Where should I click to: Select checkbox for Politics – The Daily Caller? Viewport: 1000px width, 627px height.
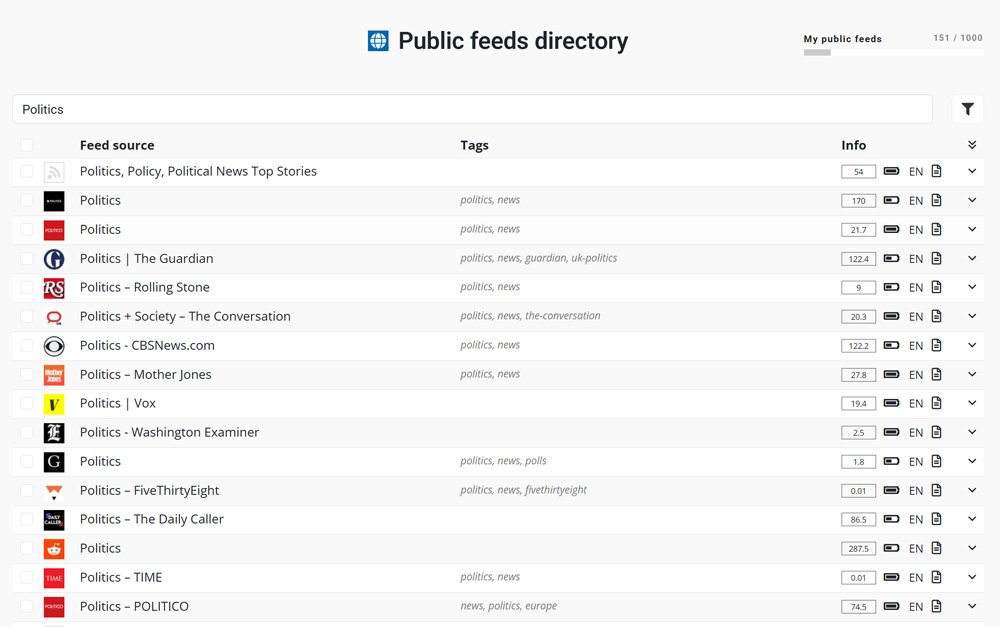27,519
